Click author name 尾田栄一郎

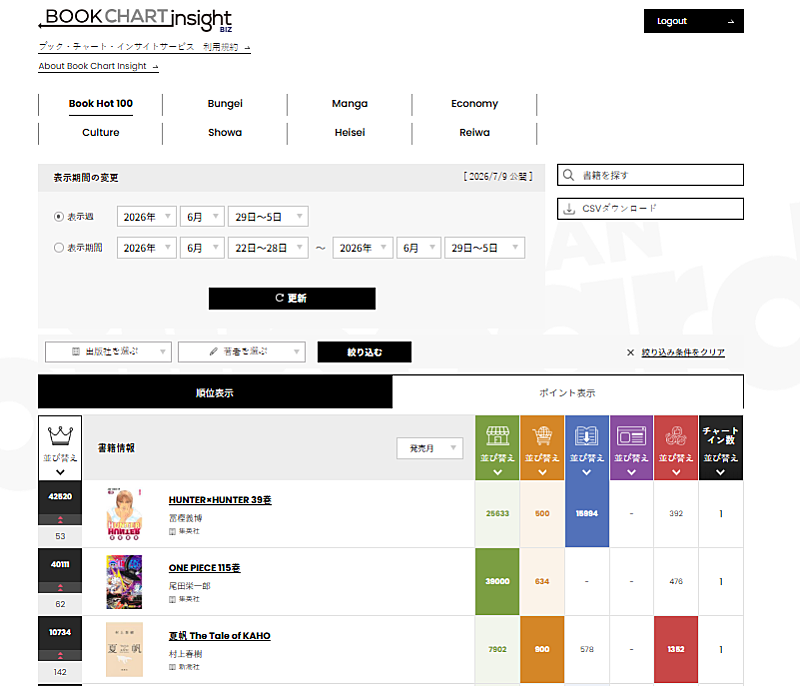pyautogui.click(x=189, y=586)
